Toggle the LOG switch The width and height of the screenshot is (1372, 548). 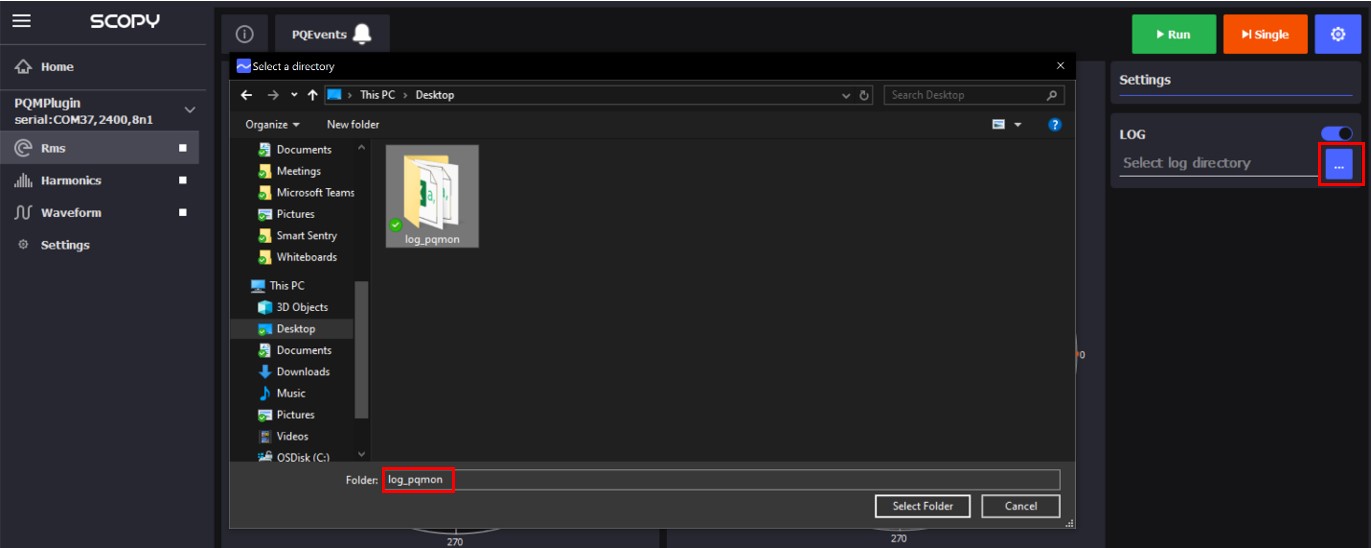point(1337,133)
